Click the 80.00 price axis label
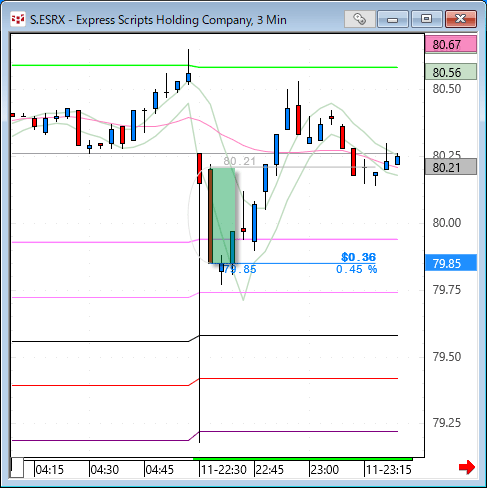The image size is (487, 488). pos(447,222)
